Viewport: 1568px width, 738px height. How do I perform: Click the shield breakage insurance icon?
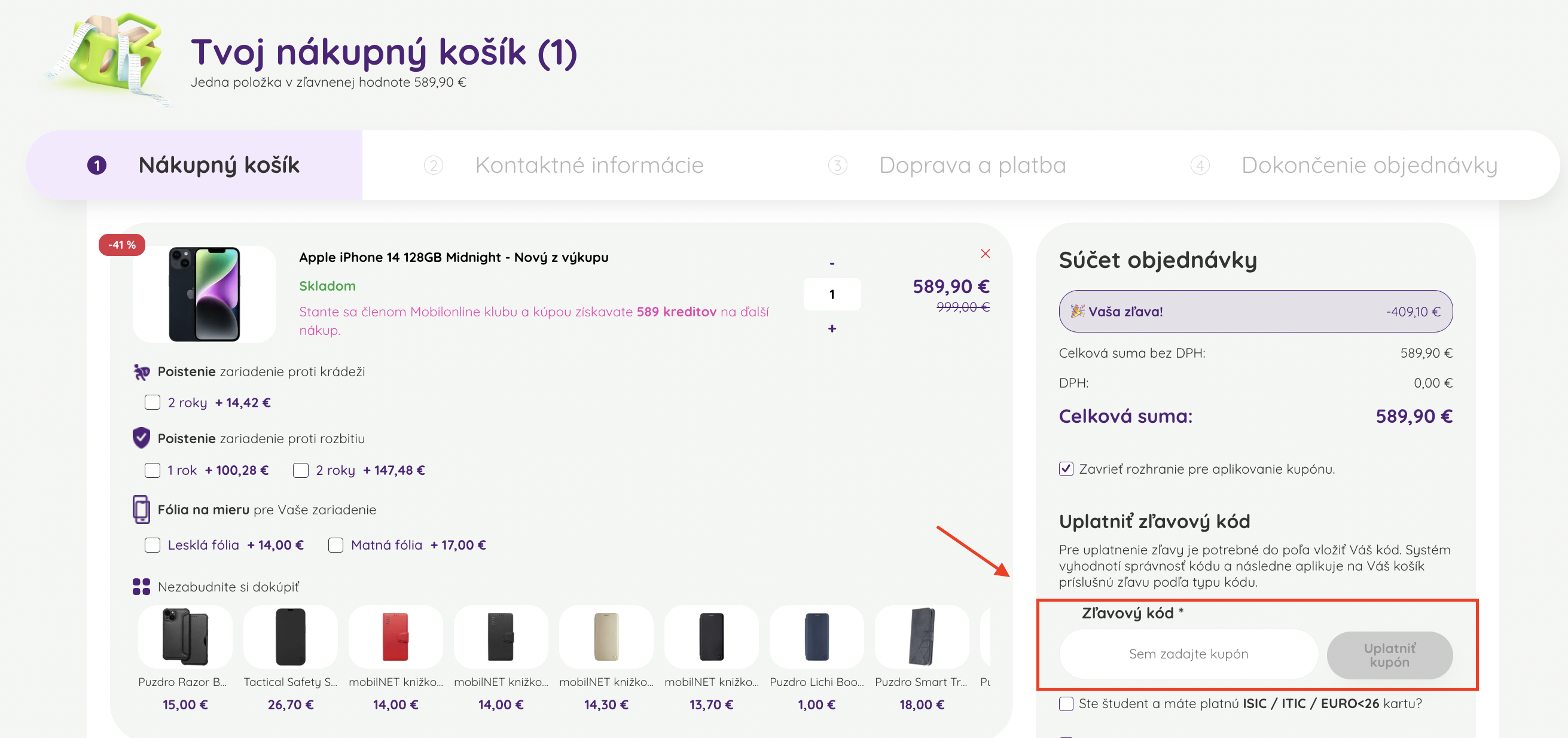[141, 438]
